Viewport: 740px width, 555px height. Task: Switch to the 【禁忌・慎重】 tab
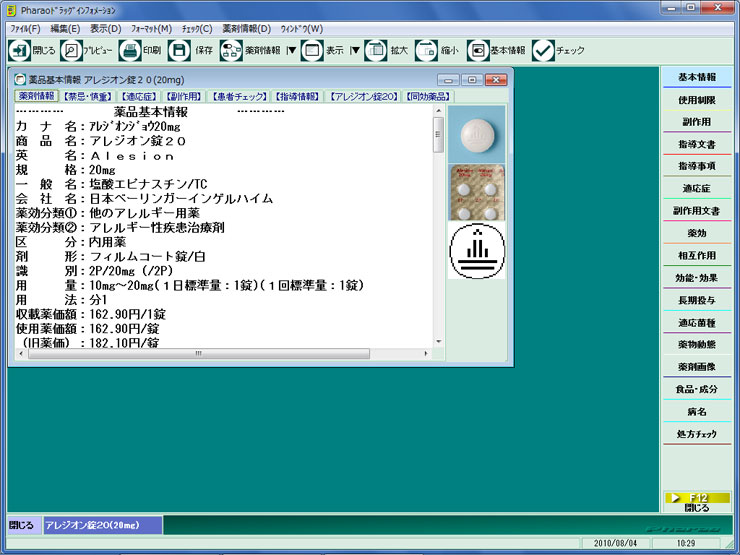(x=88, y=96)
